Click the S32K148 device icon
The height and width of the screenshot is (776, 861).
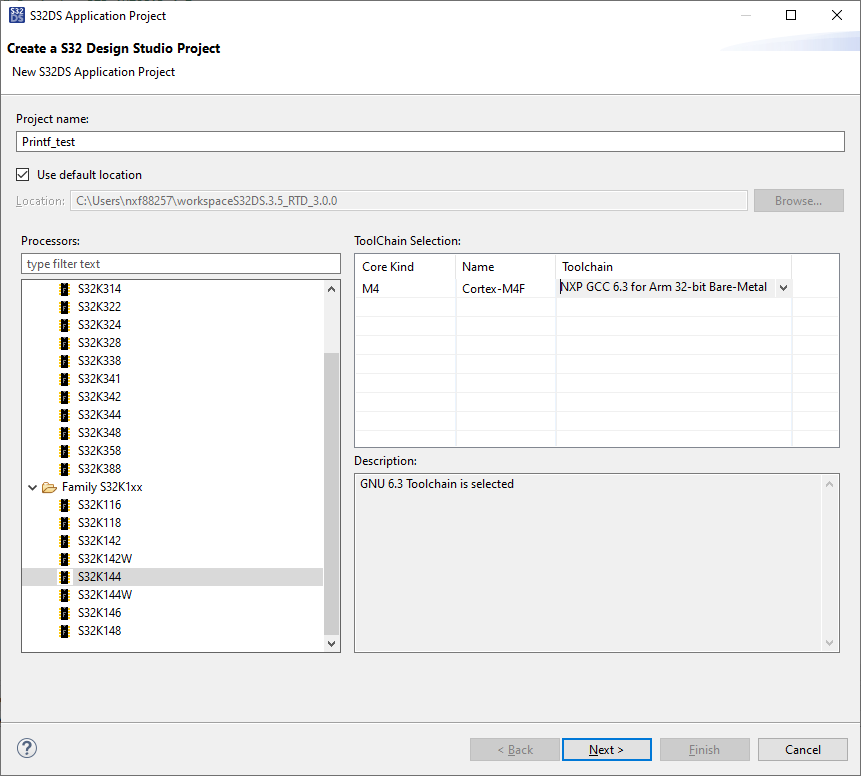(65, 630)
